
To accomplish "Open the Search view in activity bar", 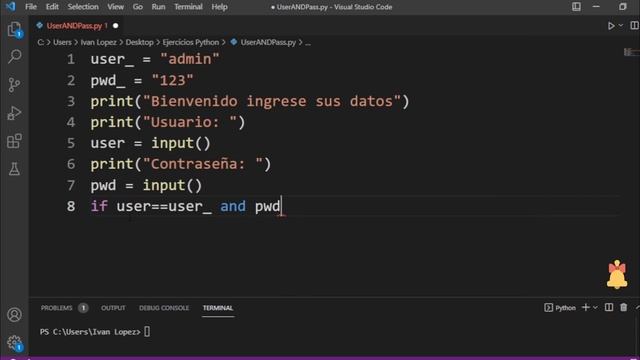I will 14,56.
